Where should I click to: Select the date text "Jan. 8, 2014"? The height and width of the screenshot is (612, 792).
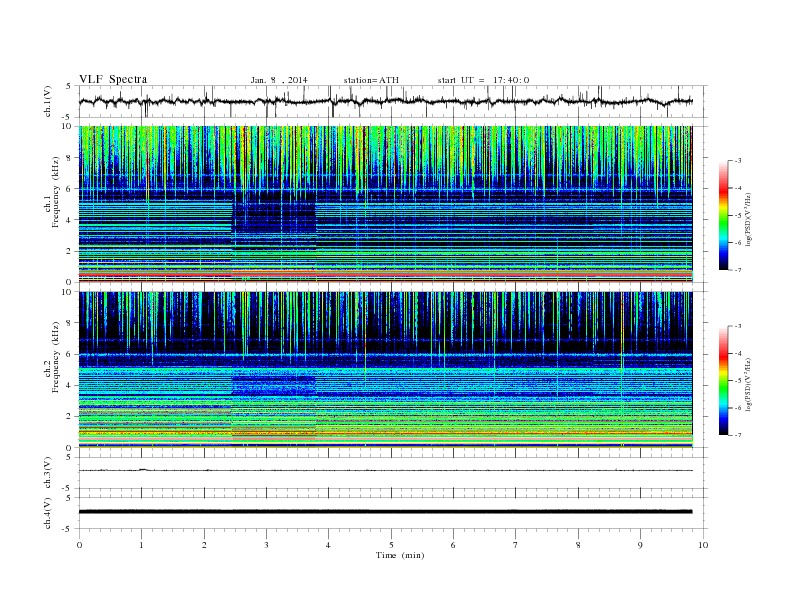pos(279,80)
